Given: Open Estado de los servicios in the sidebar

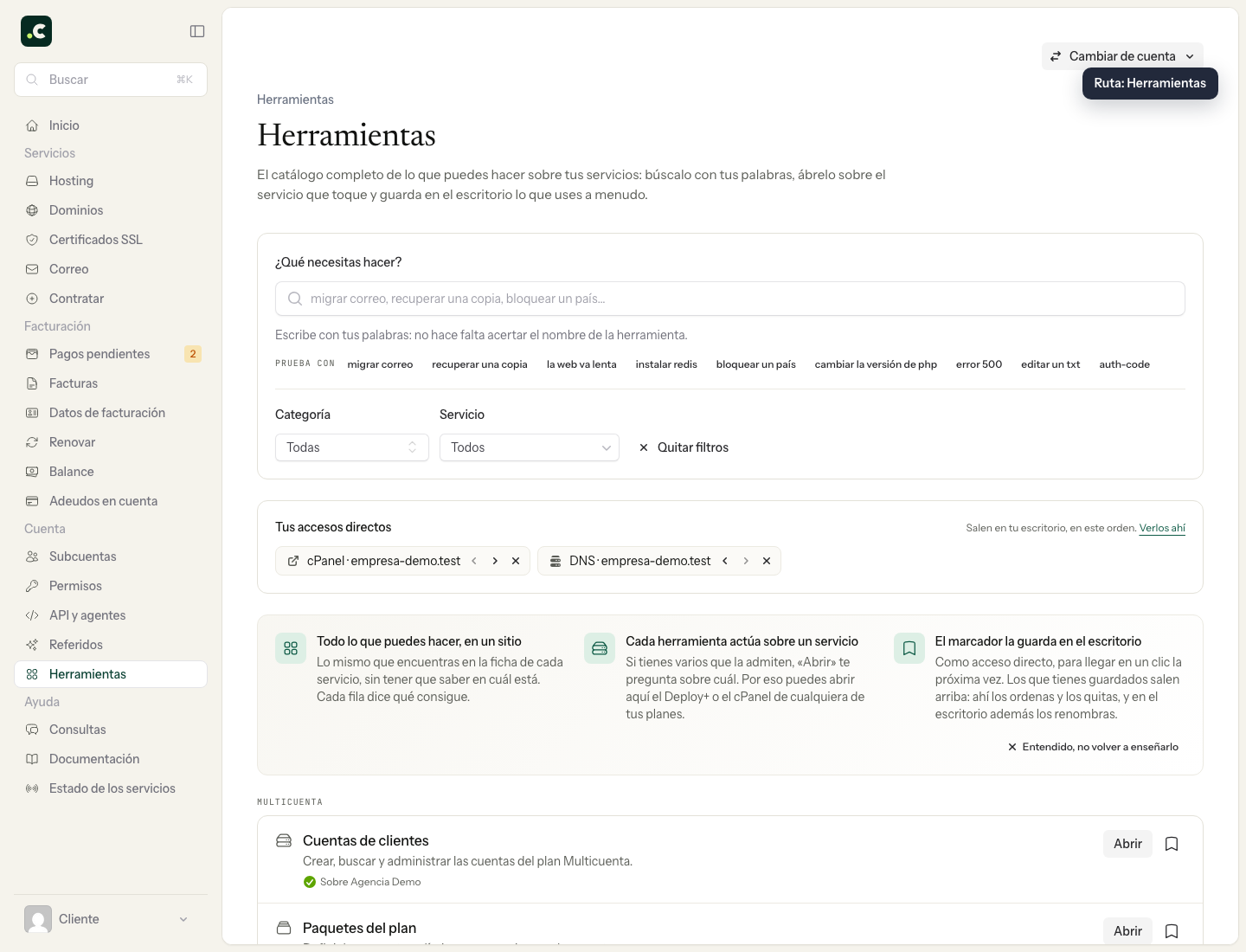Looking at the screenshot, I should point(111,788).
